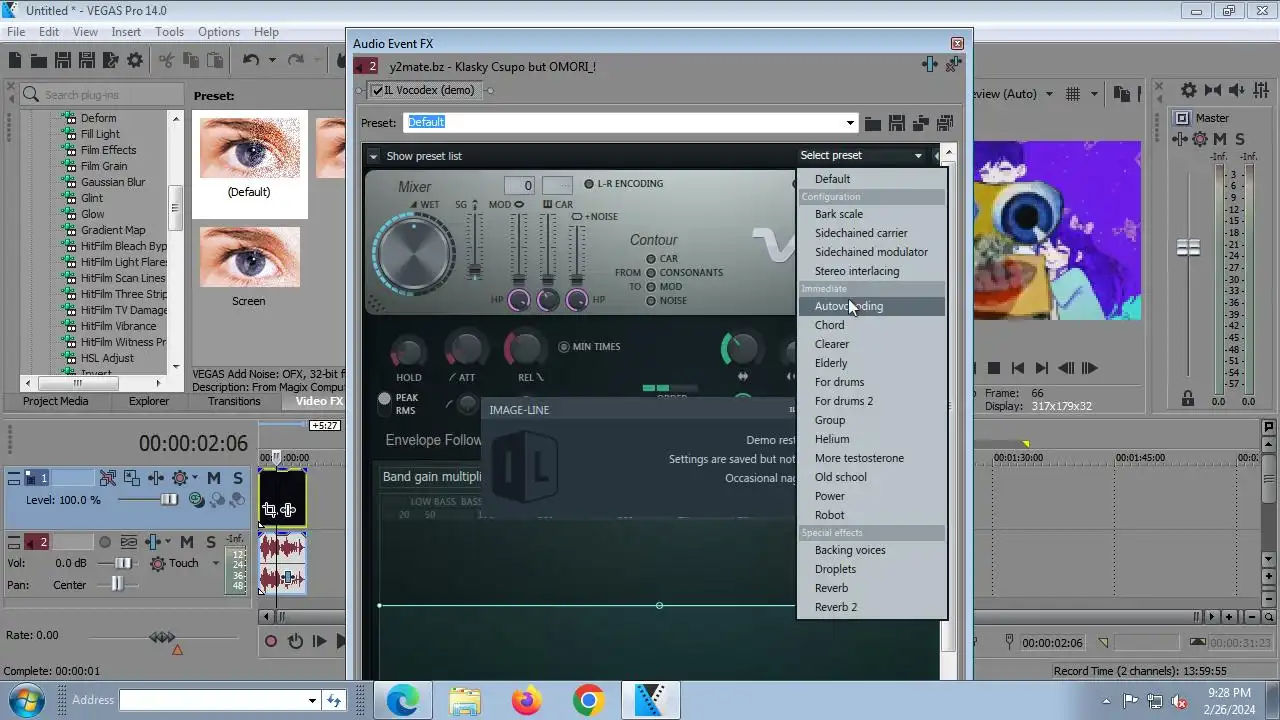
Task: Create new project from toolbar
Action: click(14, 61)
